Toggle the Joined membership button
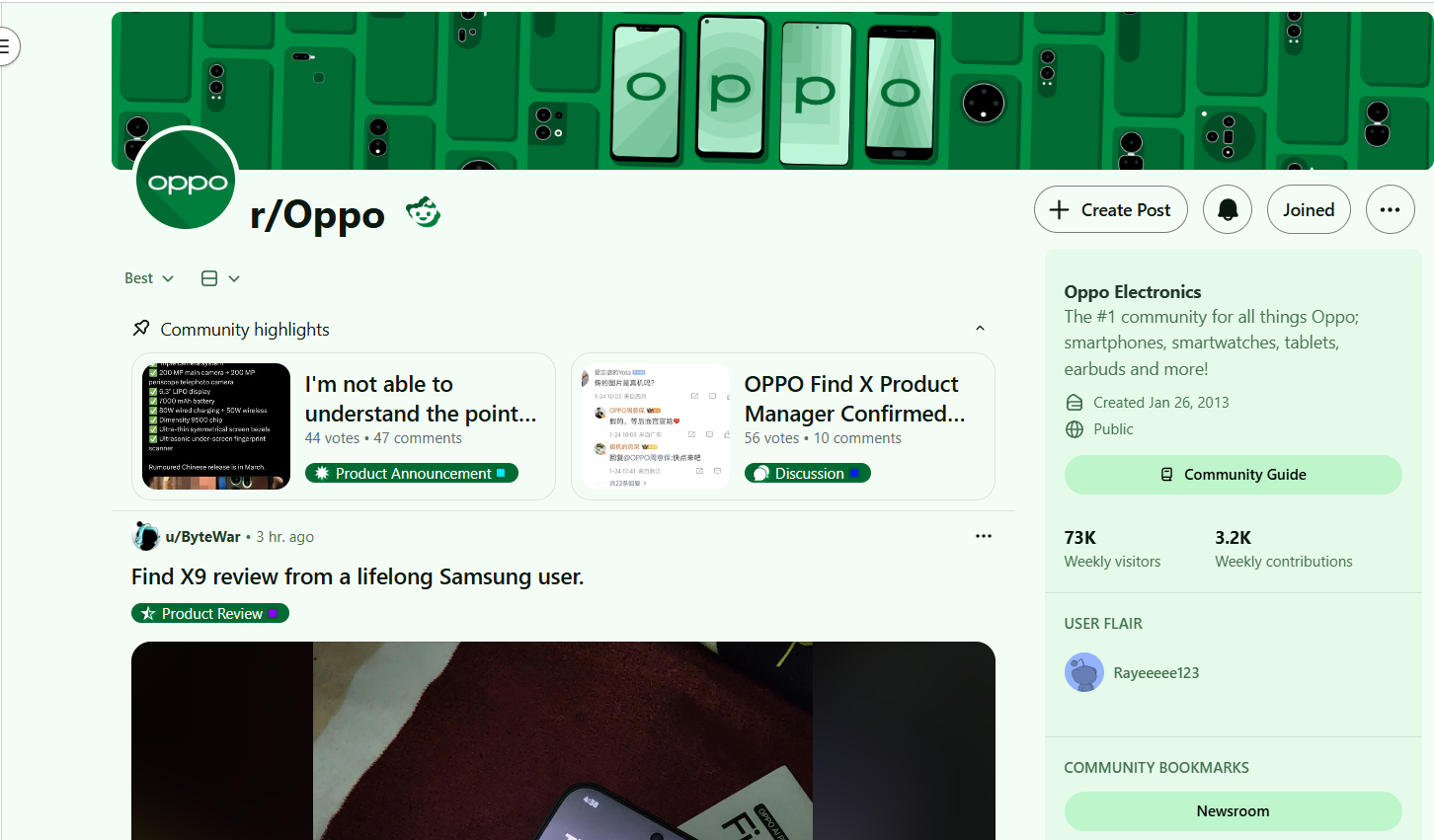The width and height of the screenshot is (1434, 840). [x=1309, y=209]
